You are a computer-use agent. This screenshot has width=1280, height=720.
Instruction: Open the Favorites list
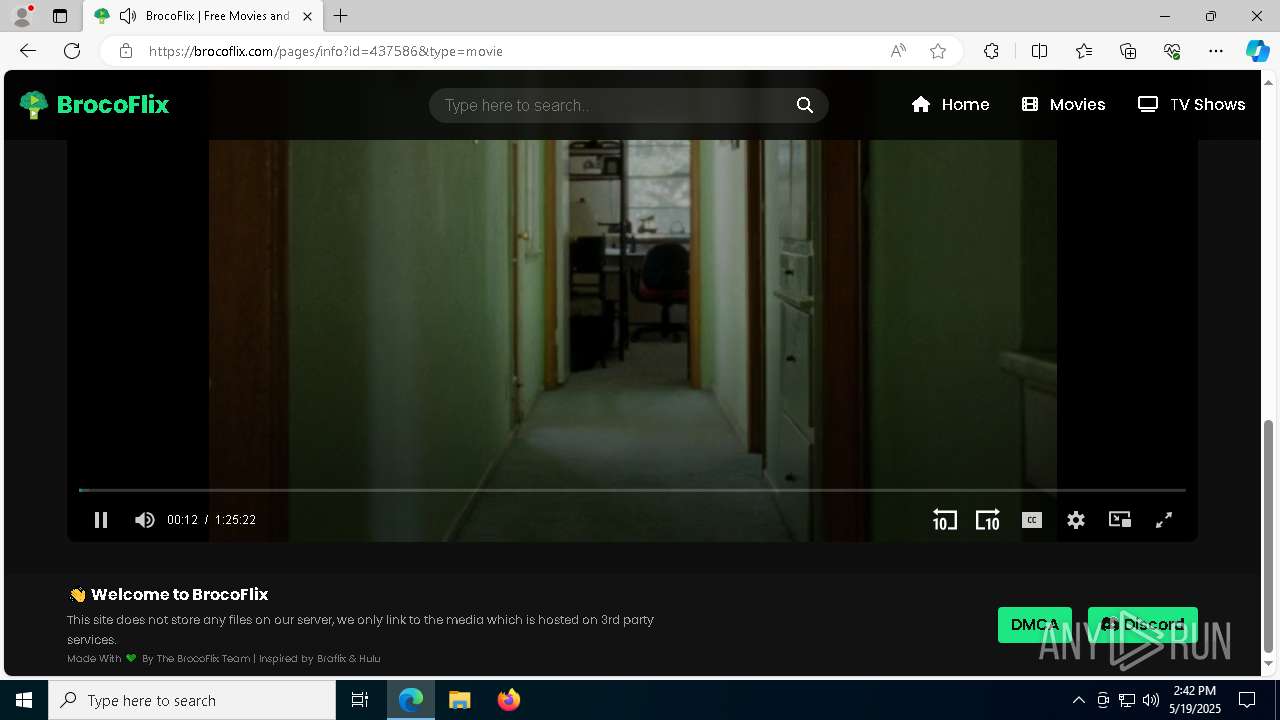[1084, 51]
